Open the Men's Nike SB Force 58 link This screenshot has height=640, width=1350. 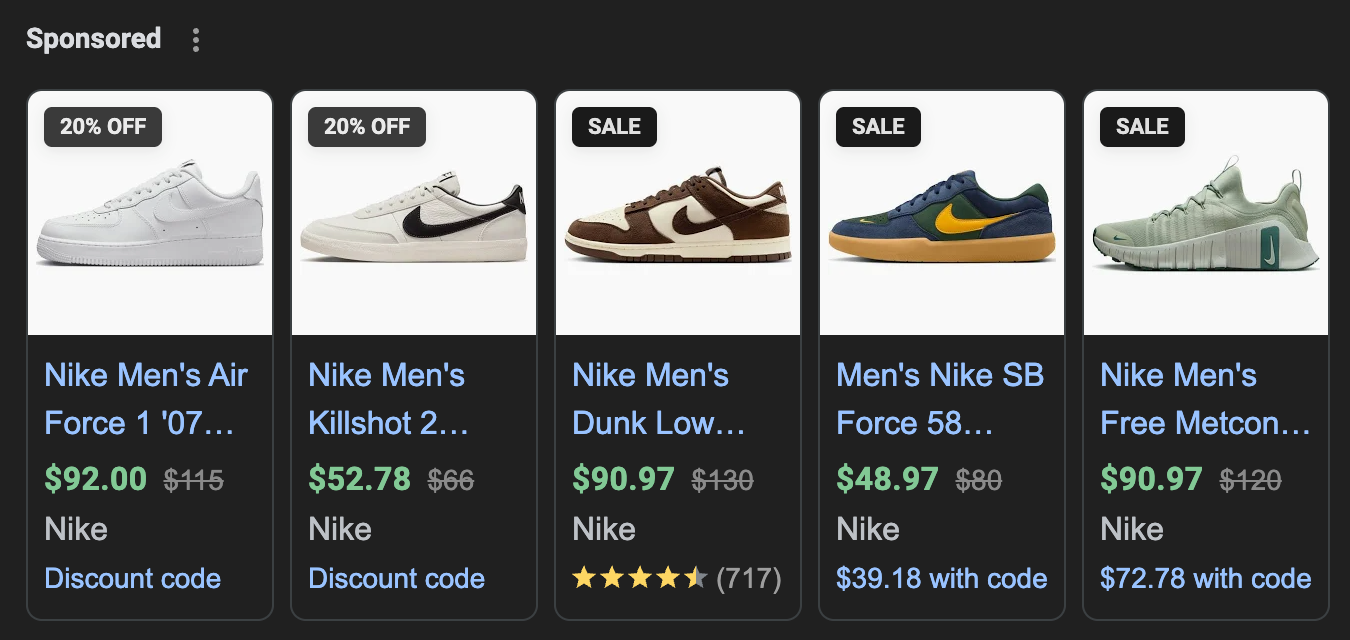[x=940, y=399]
